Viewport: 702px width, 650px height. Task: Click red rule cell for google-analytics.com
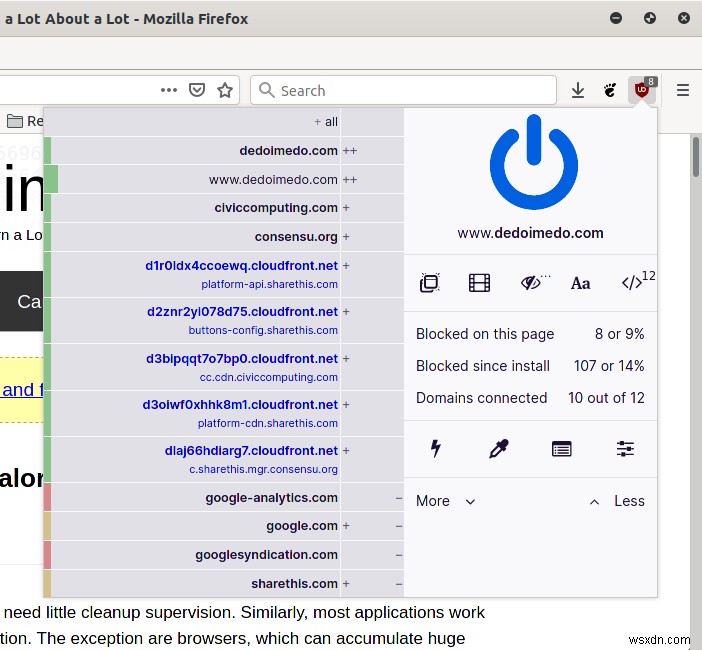tap(47, 497)
